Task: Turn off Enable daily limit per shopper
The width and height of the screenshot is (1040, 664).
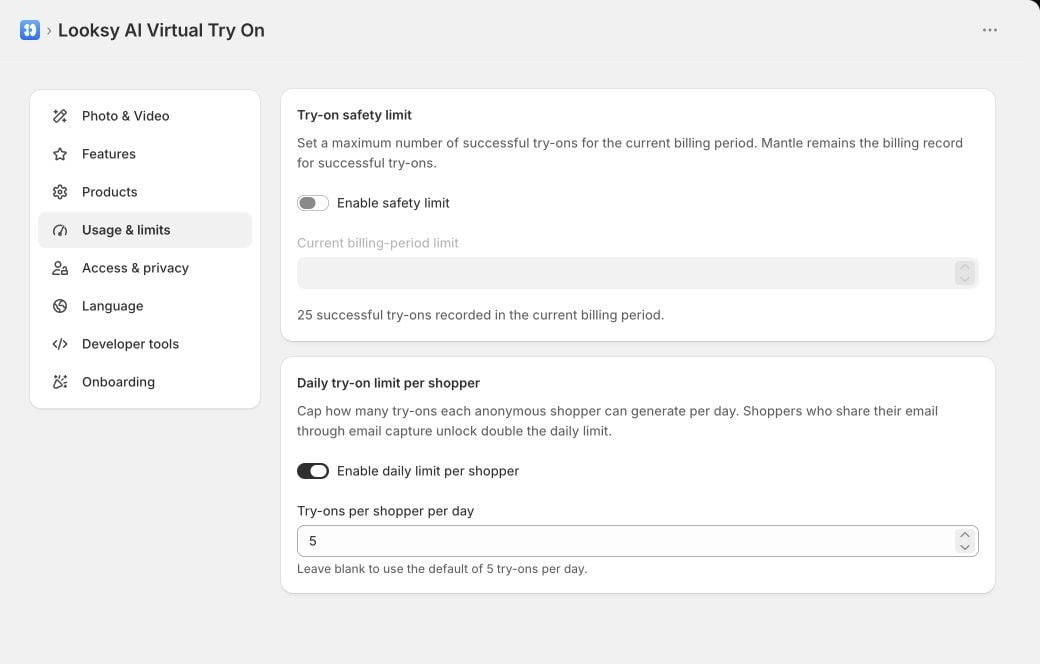Action: [x=312, y=471]
